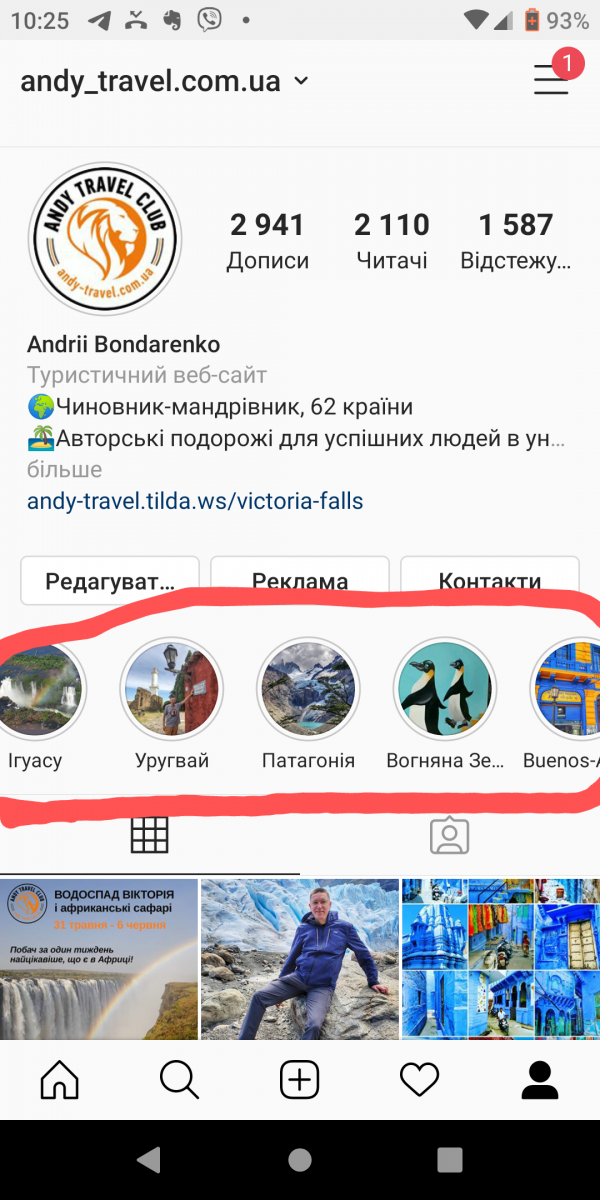Viewport: 600px width, 1200px height.
Task: Switch to the tagged photos tab
Action: click(450, 836)
